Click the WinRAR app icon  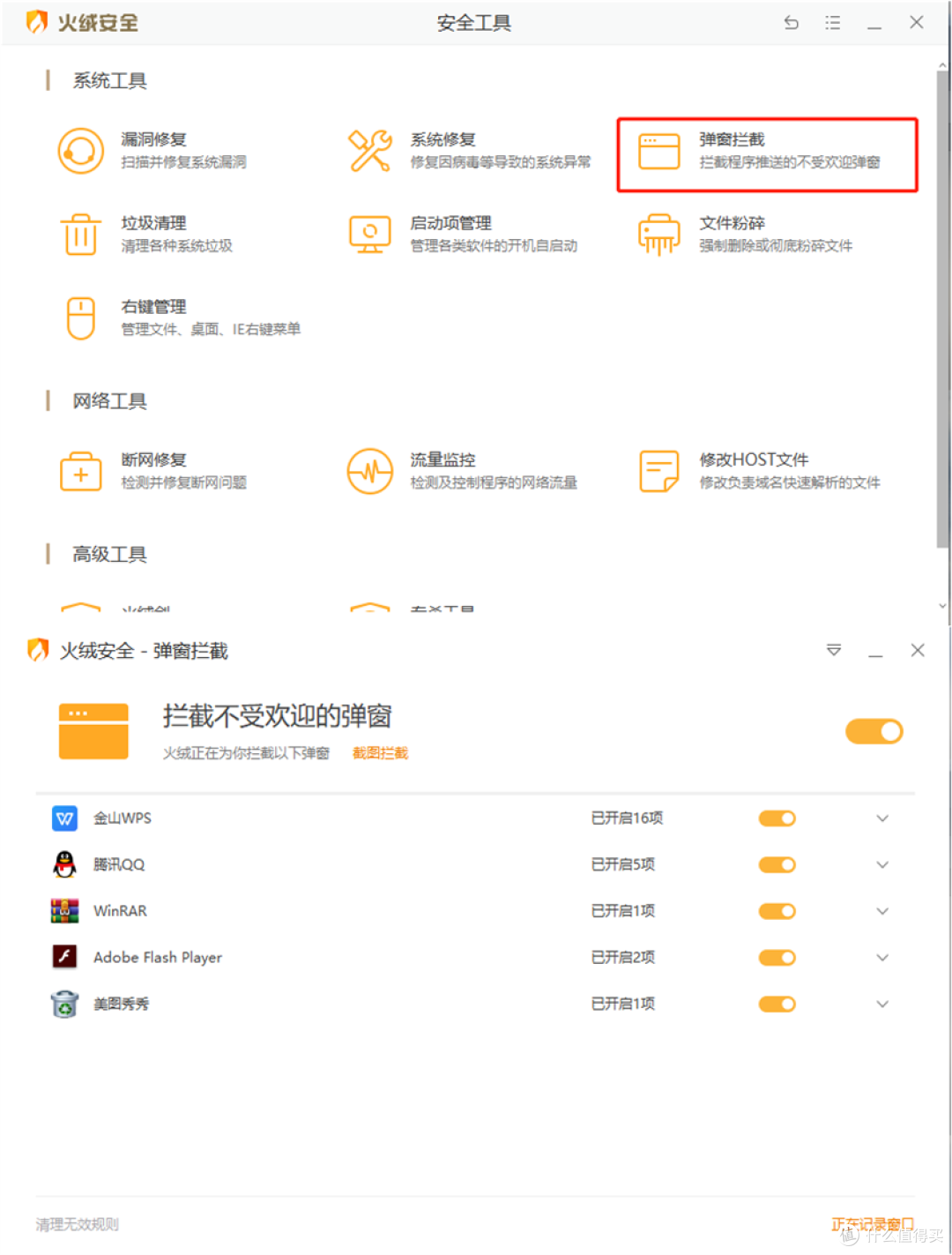(x=65, y=911)
